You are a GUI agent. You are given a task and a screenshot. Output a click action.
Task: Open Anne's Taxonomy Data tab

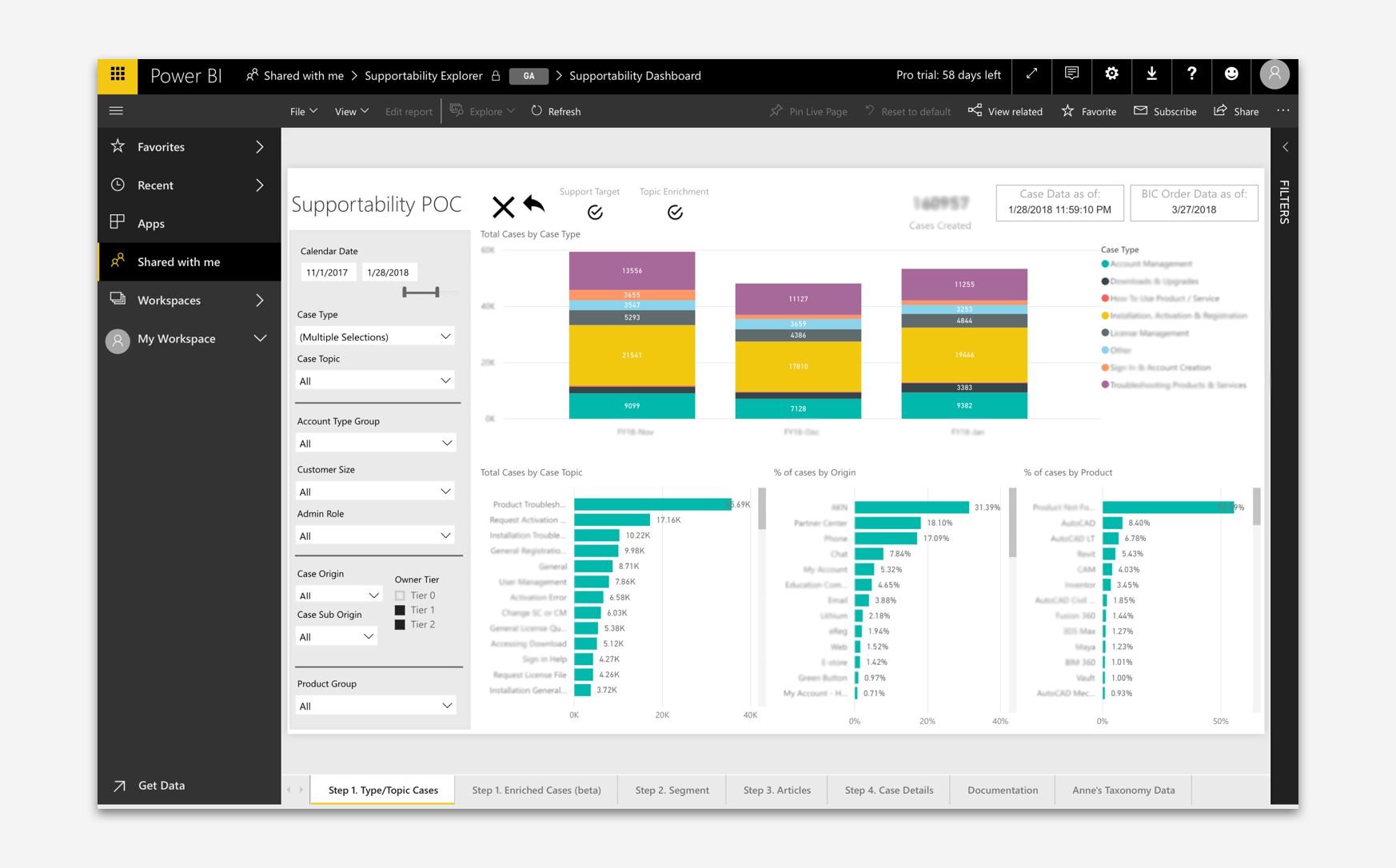click(x=1123, y=790)
